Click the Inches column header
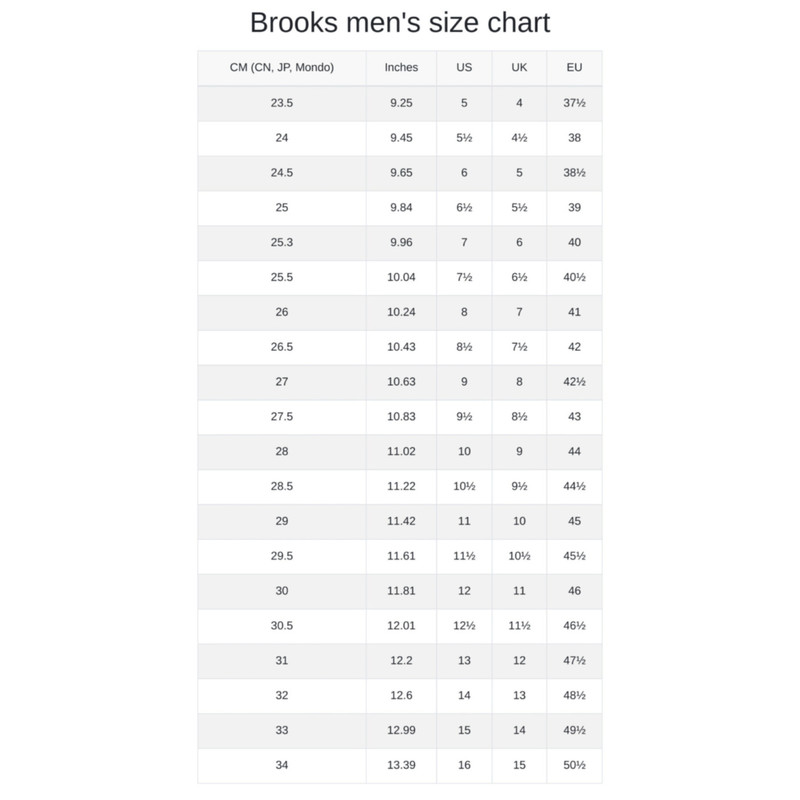 click(x=401, y=68)
